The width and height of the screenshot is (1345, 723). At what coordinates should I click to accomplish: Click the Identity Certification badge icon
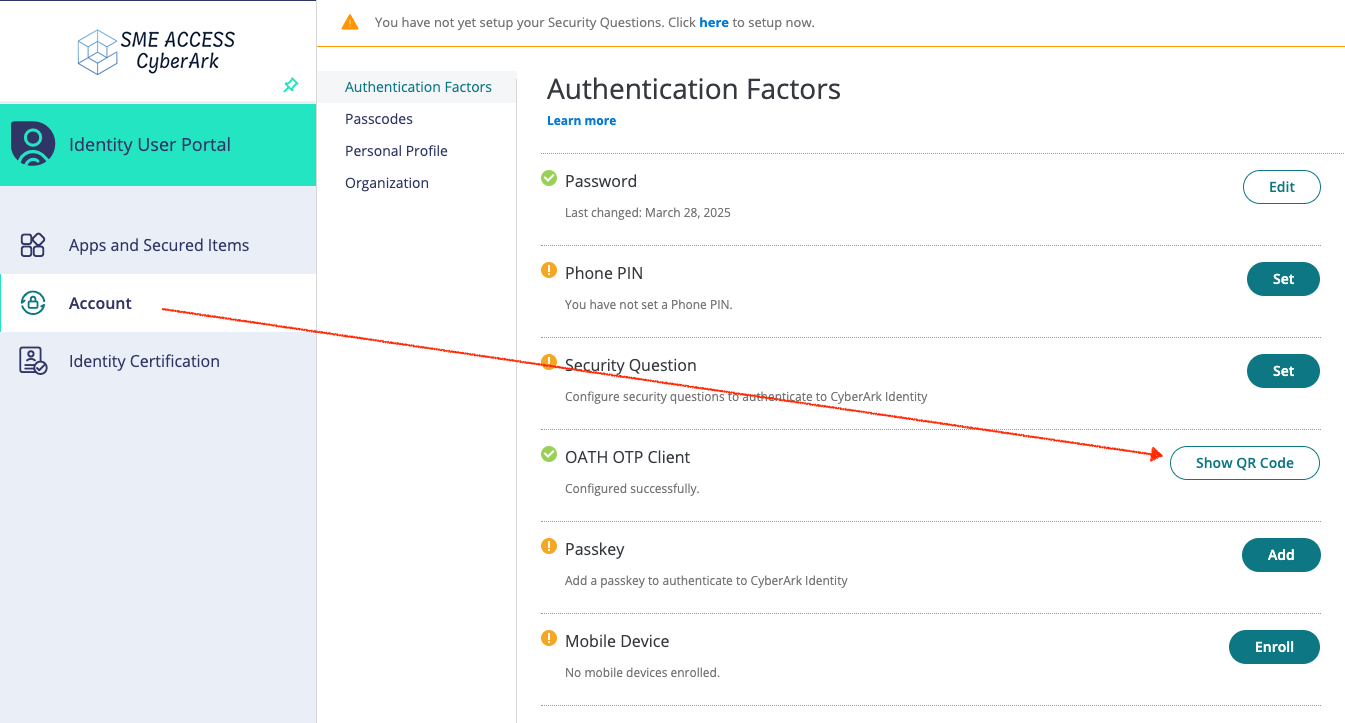(33, 360)
